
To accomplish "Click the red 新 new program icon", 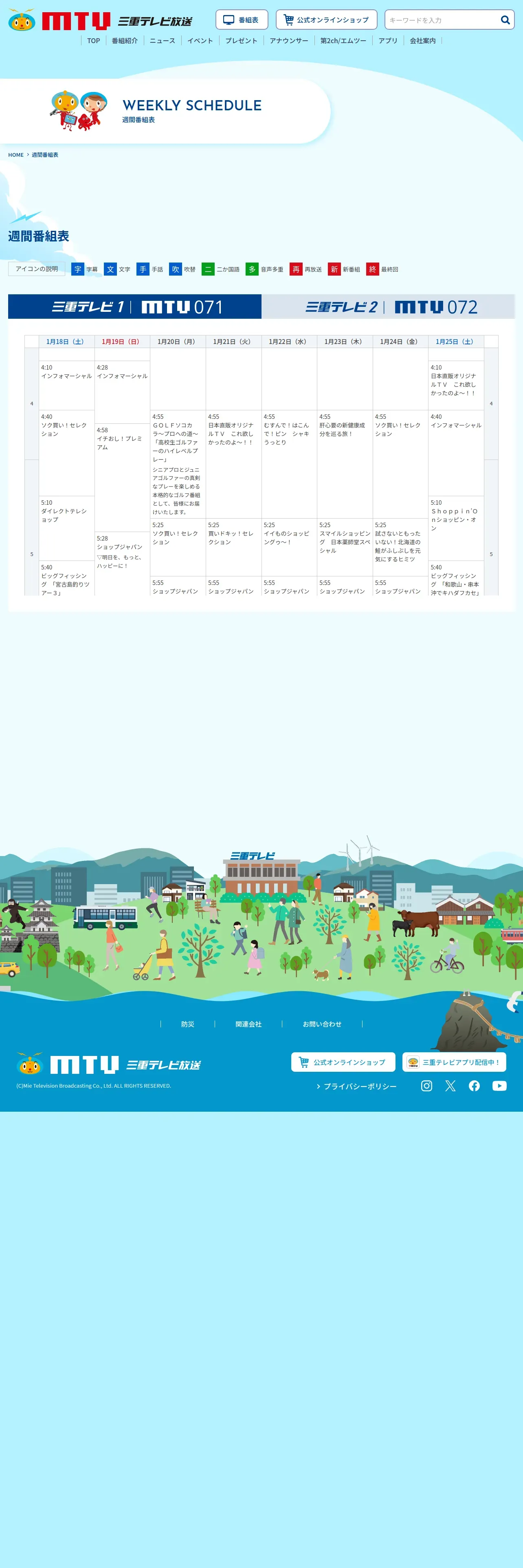I will coord(334,269).
